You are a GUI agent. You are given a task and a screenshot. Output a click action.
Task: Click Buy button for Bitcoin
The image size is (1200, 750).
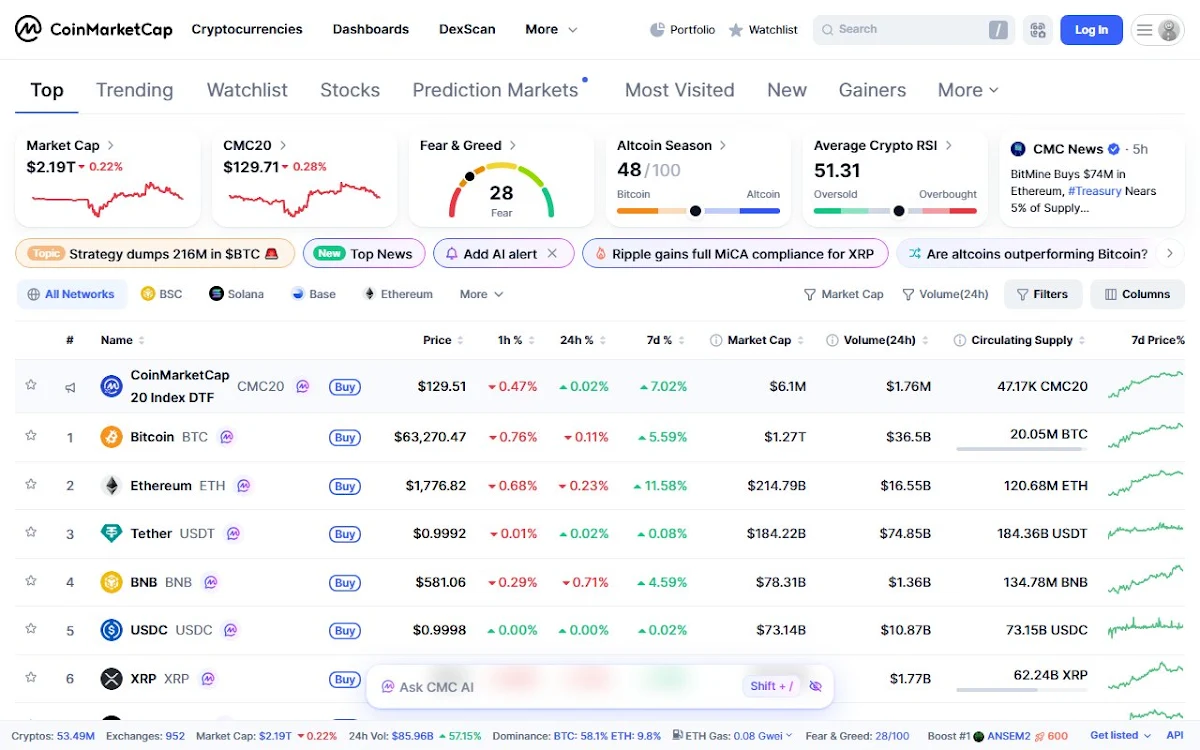pos(345,438)
